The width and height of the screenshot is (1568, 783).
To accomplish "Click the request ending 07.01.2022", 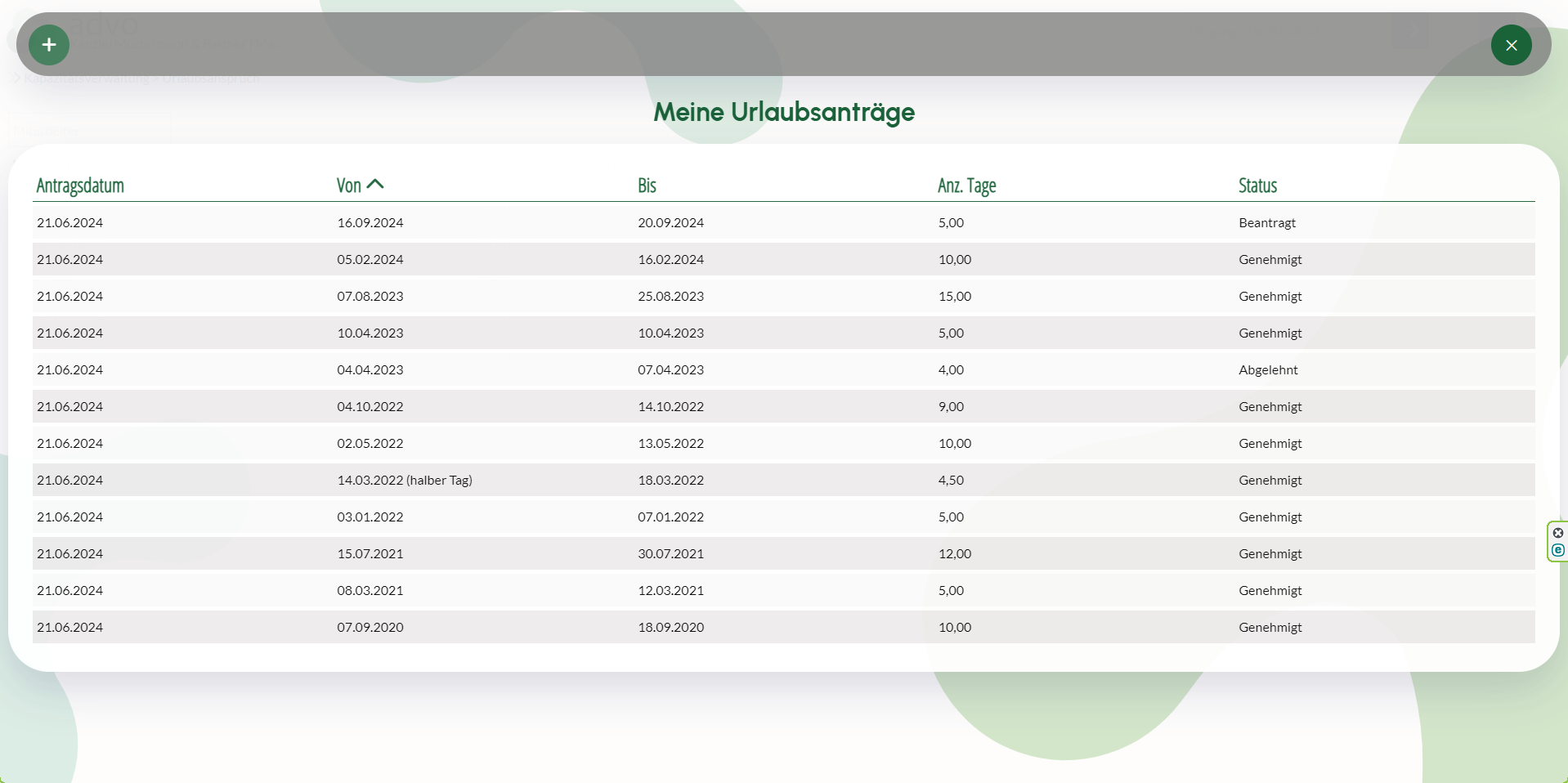I will [x=670, y=517].
